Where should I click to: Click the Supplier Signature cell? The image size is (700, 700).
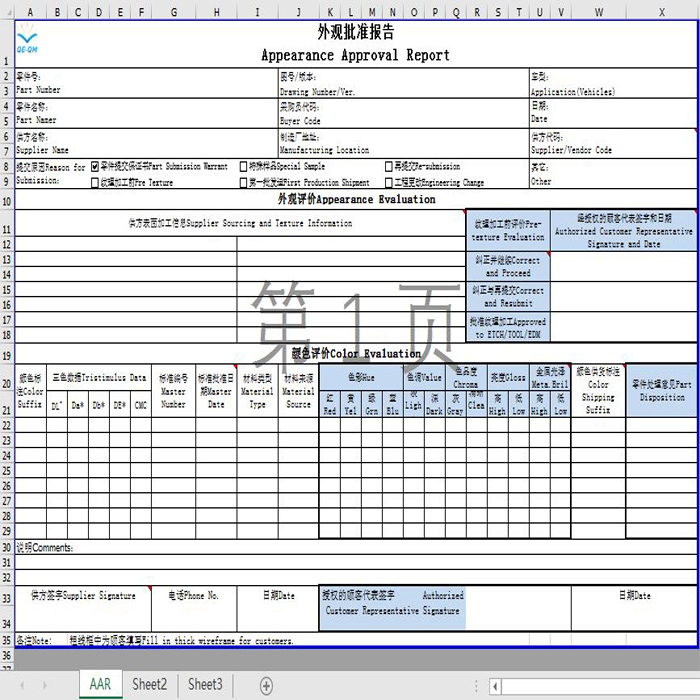click(x=83, y=608)
